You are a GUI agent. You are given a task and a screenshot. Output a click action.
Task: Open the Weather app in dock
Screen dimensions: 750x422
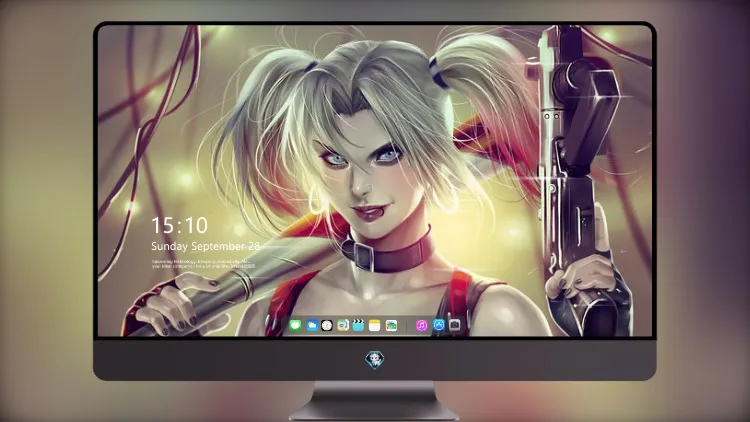(311, 325)
